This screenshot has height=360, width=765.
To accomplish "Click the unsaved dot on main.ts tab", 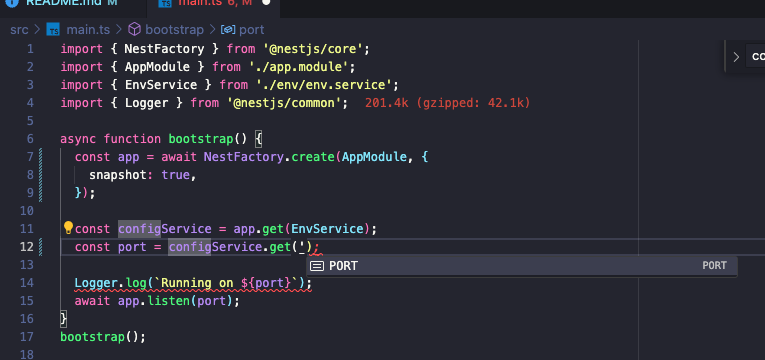I will click(266, 2).
